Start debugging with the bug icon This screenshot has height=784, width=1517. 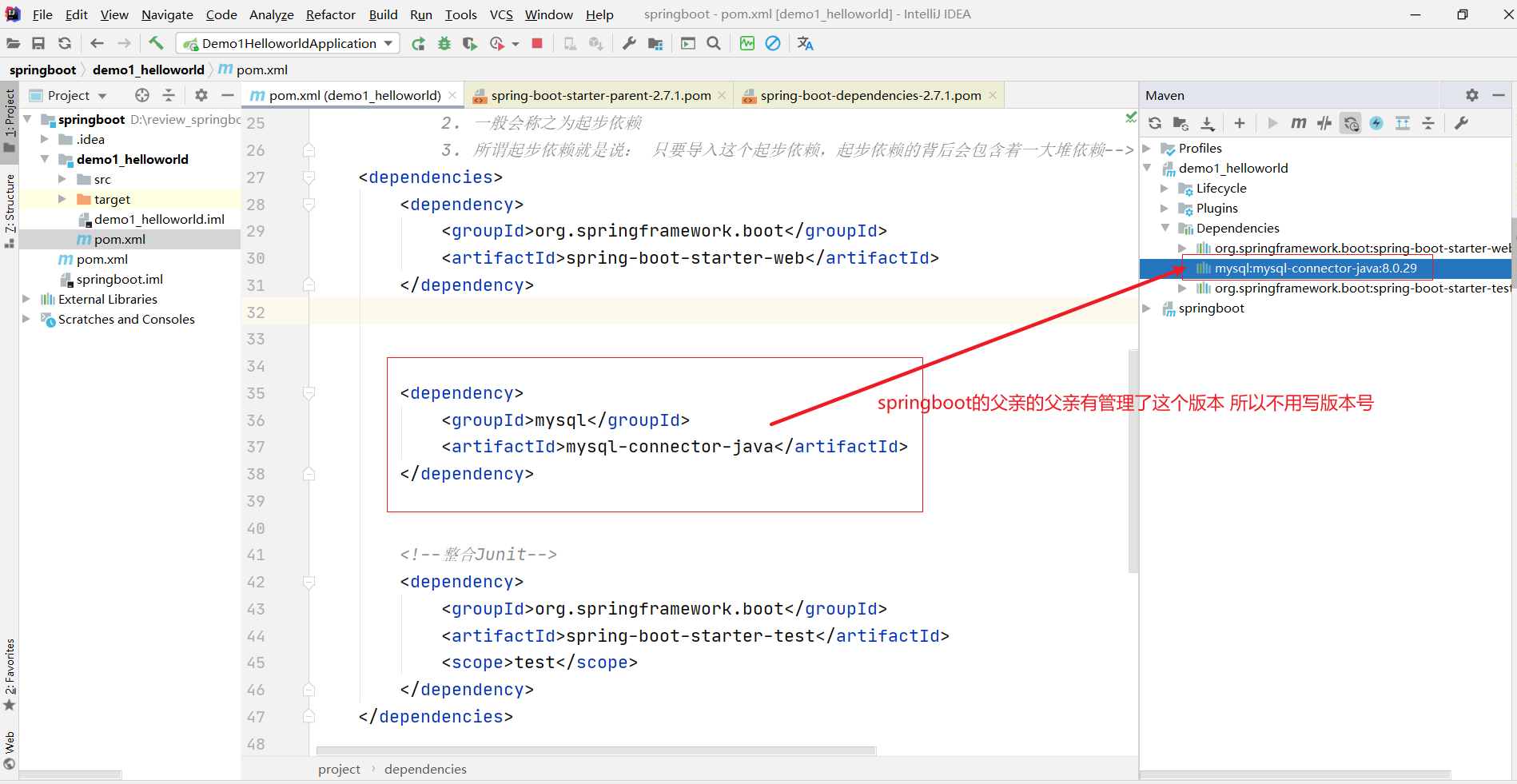444,43
